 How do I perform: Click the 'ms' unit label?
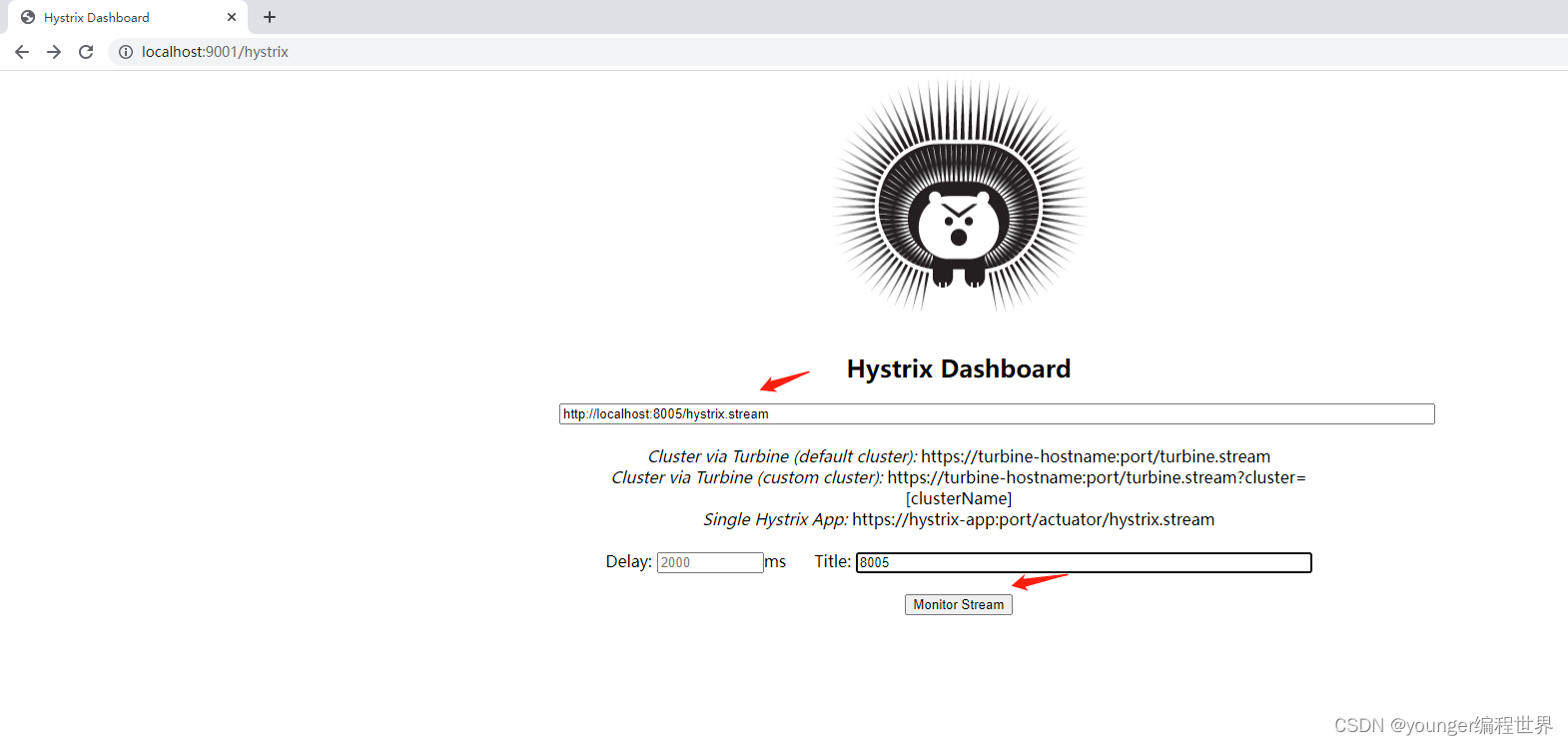click(x=776, y=561)
